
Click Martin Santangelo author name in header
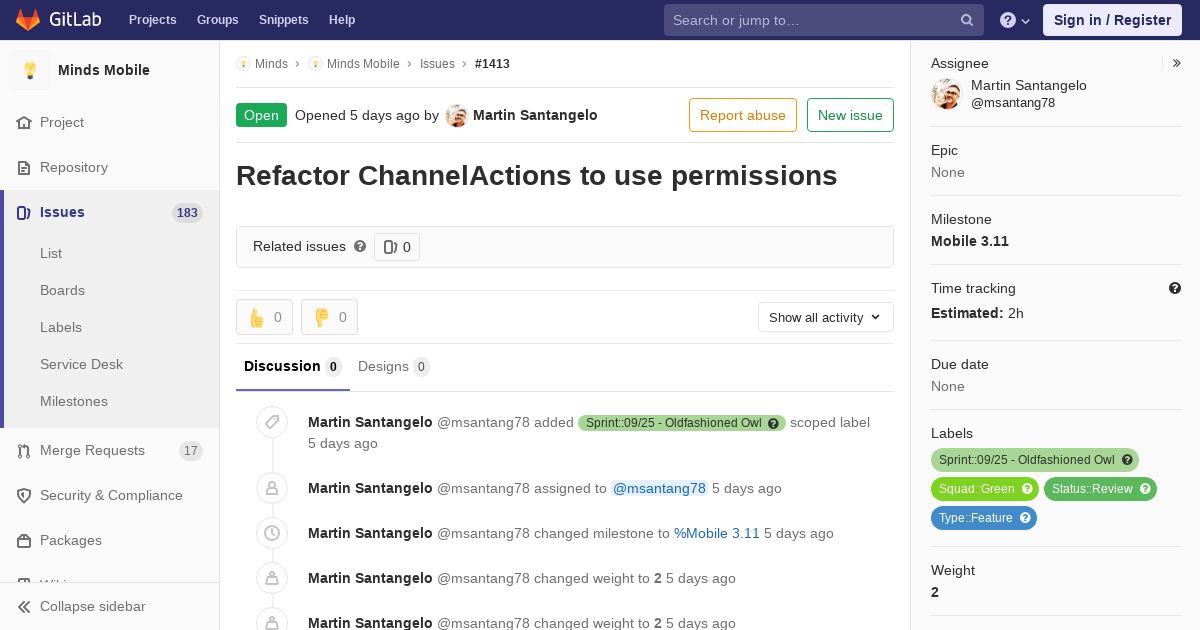point(535,115)
